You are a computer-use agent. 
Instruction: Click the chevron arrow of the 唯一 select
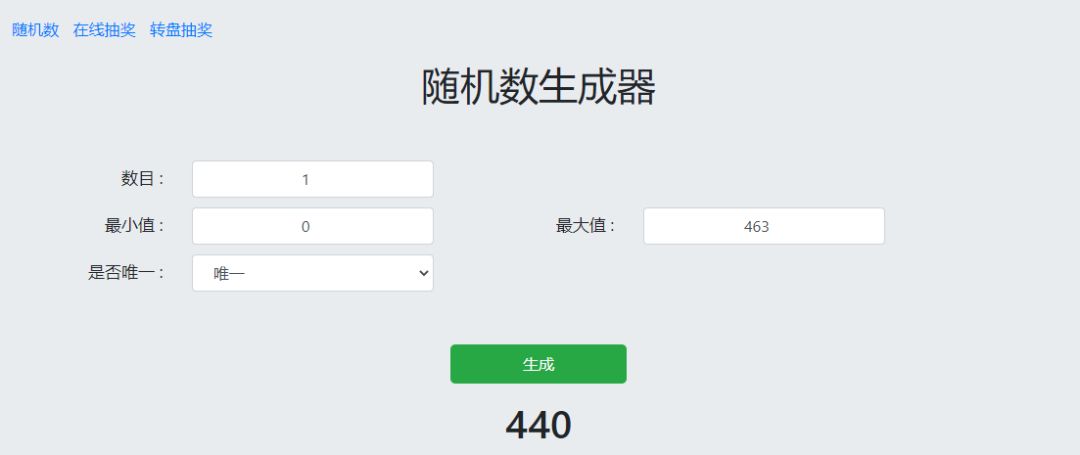click(x=423, y=272)
